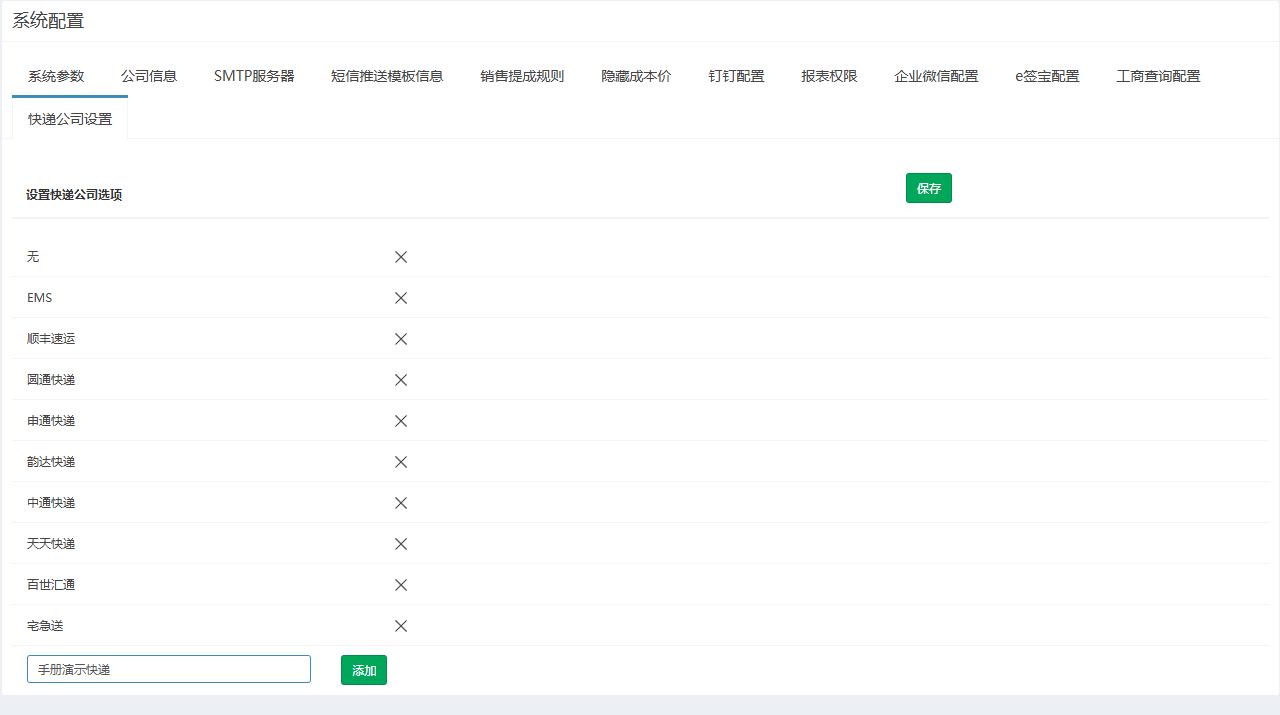Remove 申通快递 from the list
Screen dimensions: 1280x715
[401, 421]
